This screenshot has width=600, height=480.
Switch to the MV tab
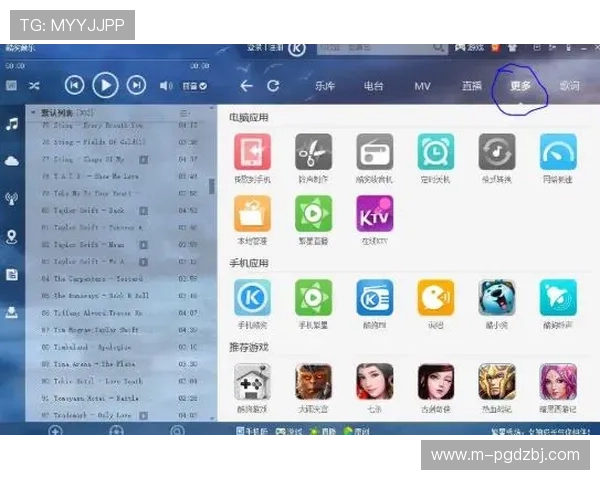422,86
